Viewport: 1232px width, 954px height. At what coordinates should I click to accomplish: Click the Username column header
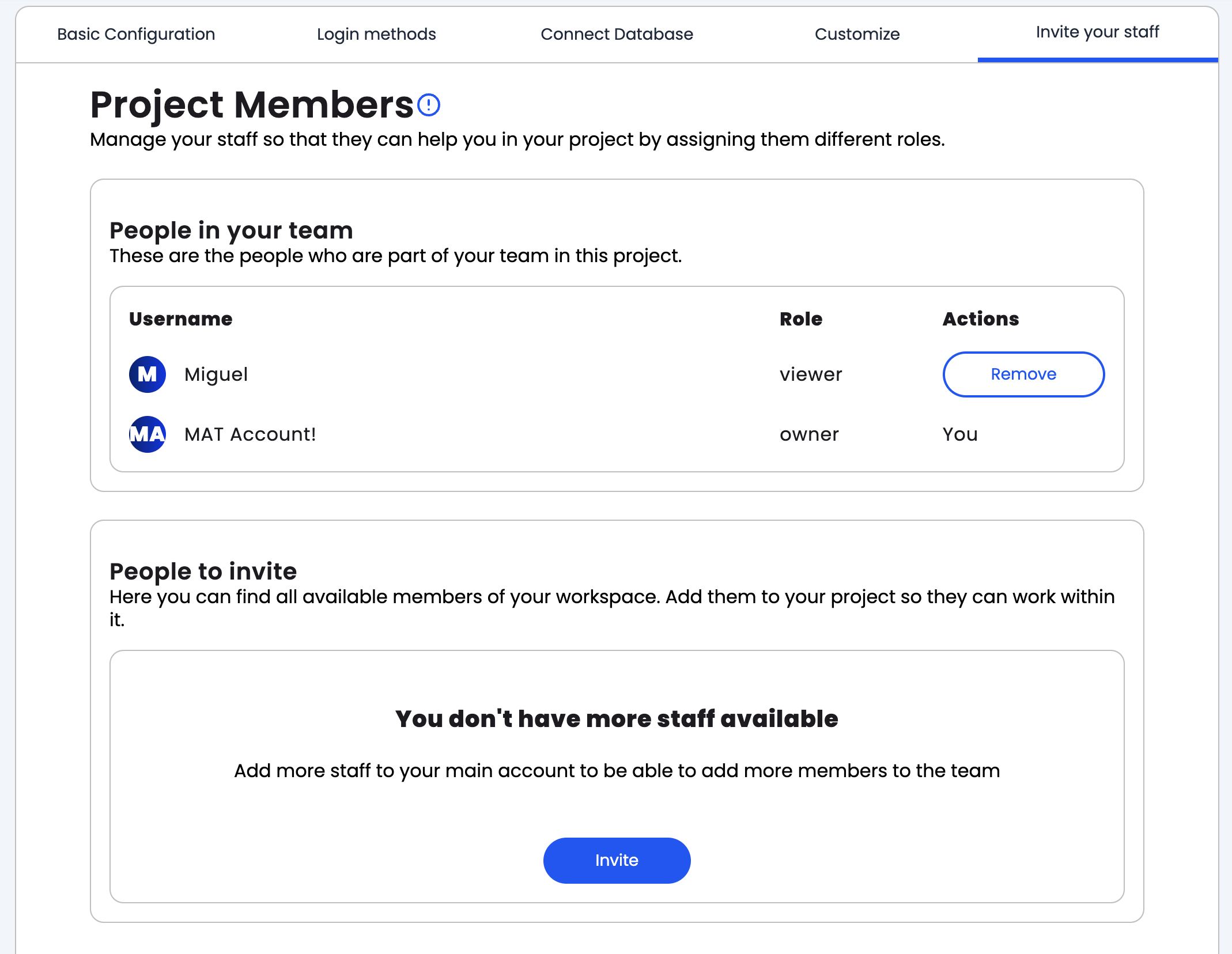[181, 319]
